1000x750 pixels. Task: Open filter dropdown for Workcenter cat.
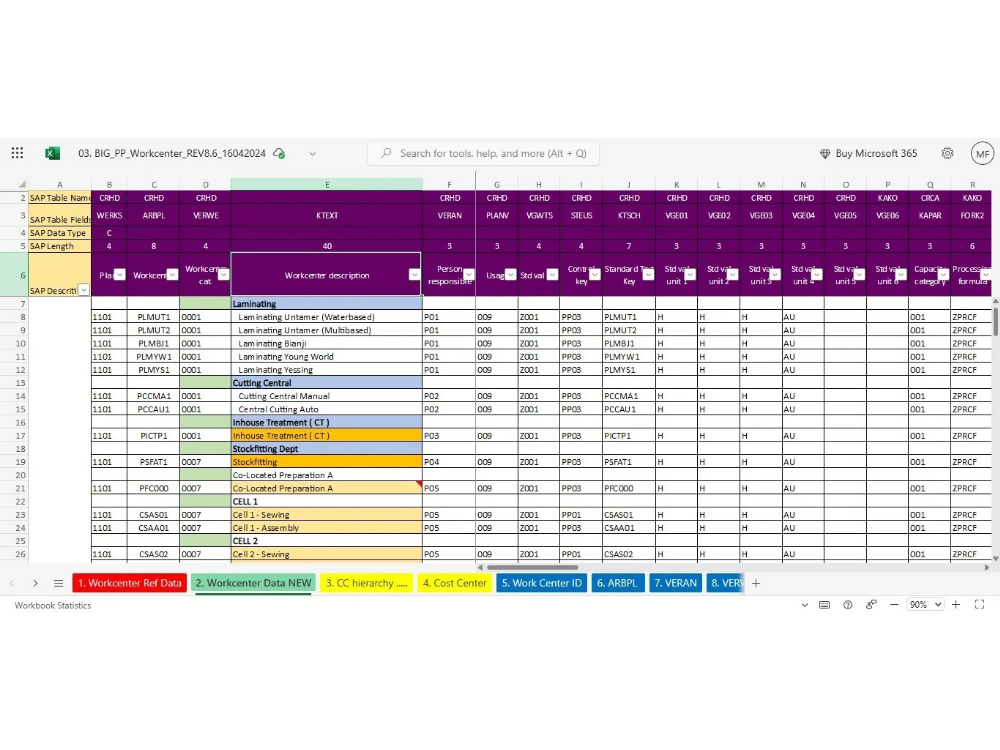pyautogui.click(x=223, y=275)
